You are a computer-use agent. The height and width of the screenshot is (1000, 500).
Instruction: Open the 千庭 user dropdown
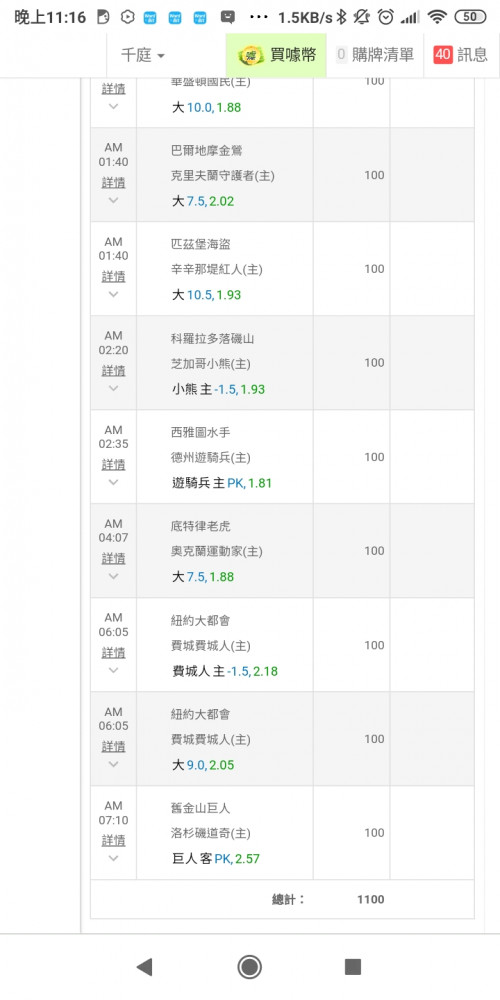(143, 55)
